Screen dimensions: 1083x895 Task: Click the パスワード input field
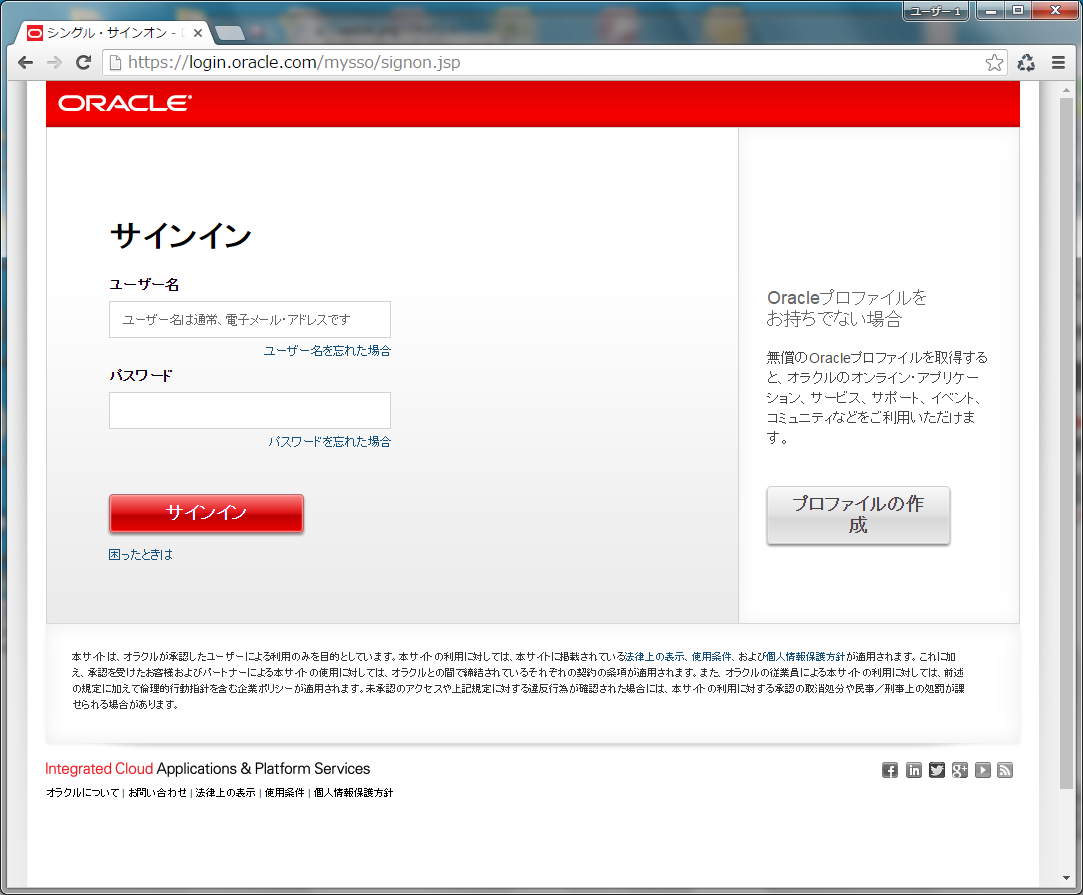pyautogui.click(x=250, y=411)
